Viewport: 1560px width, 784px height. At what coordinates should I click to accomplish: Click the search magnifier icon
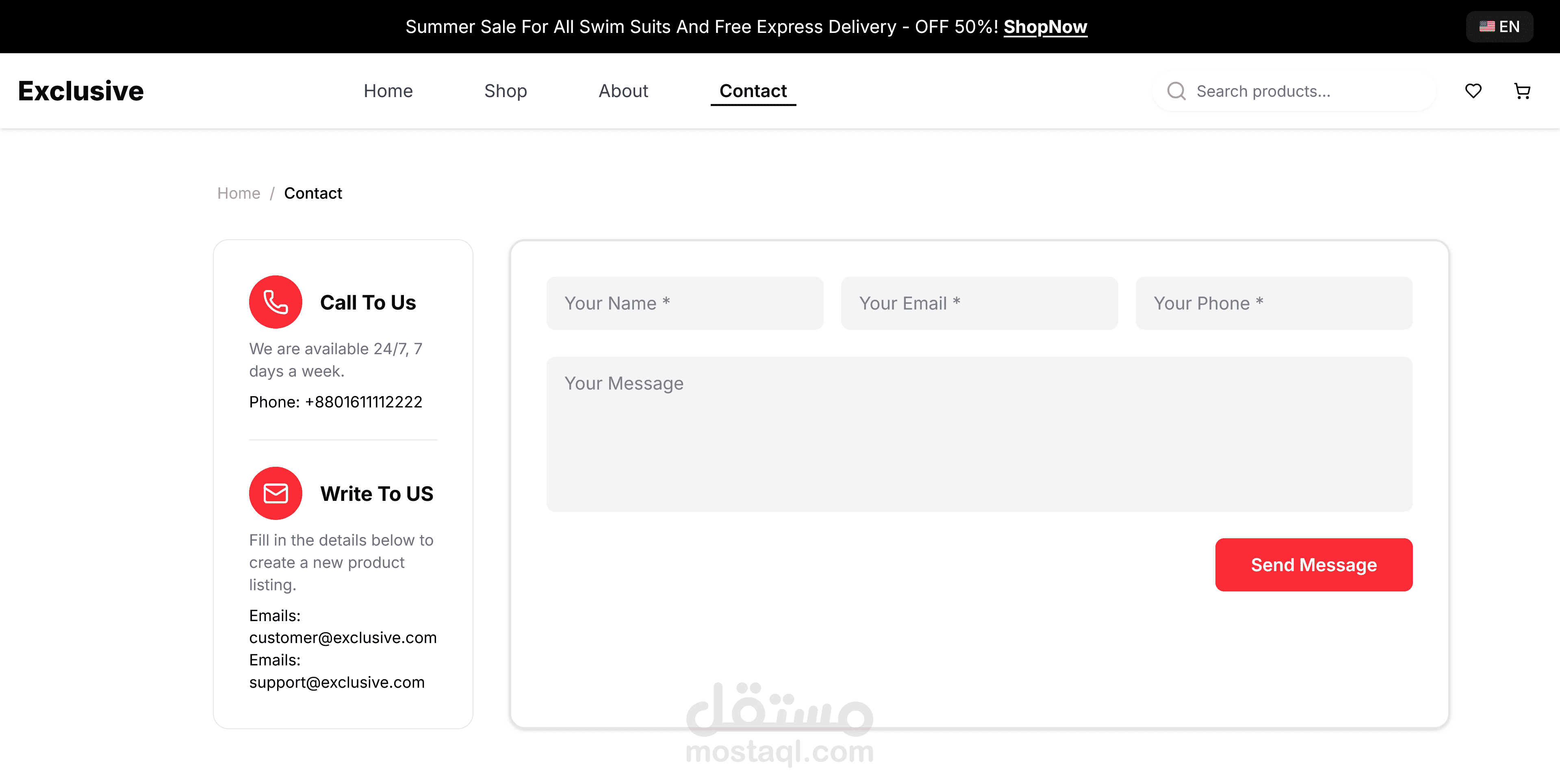tap(1176, 91)
